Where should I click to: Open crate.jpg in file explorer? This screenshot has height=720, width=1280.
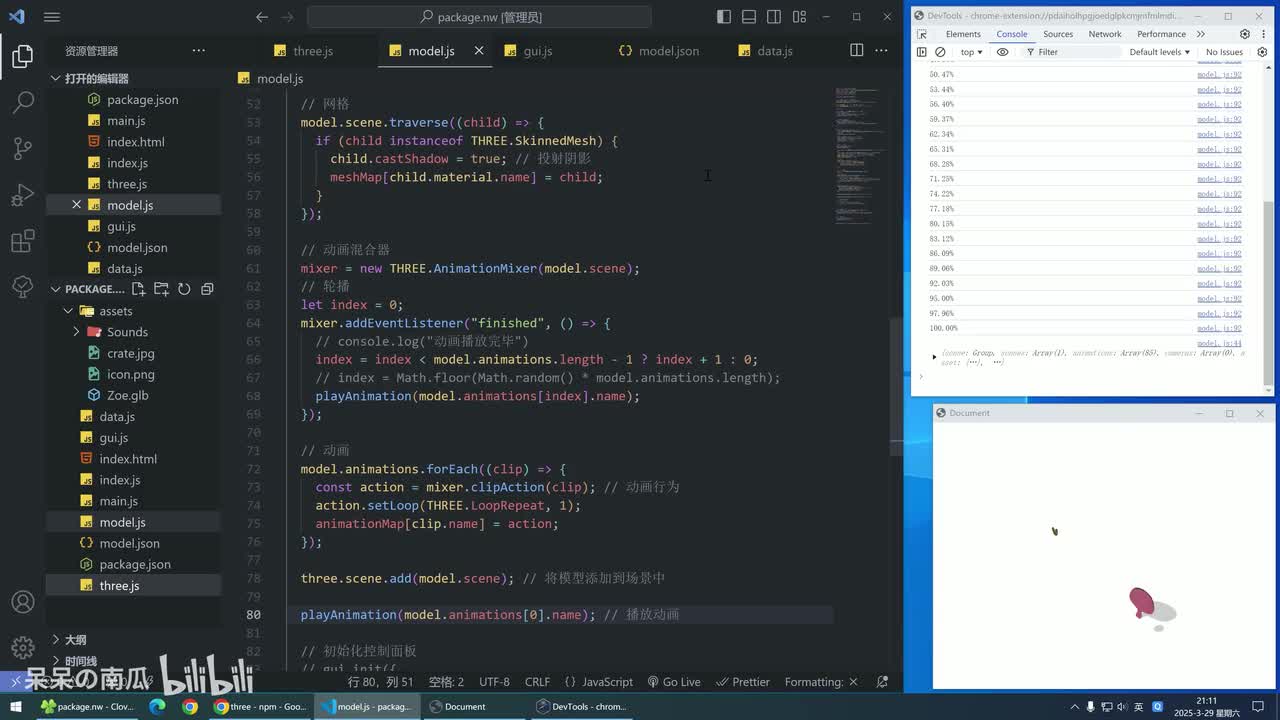pyautogui.click(x=130, y=353)
